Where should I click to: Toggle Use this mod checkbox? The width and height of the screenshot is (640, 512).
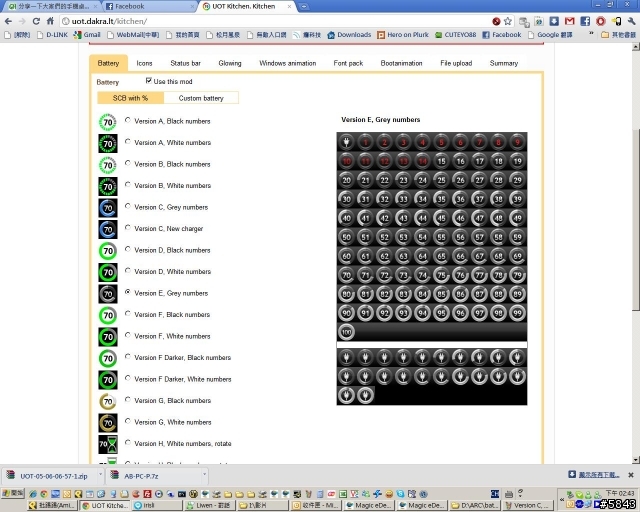click(x=149, y=81)
